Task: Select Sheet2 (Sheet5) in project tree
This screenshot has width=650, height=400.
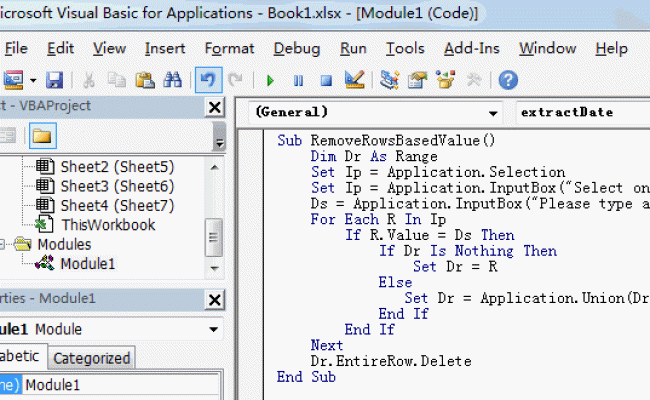Action: 117,167
